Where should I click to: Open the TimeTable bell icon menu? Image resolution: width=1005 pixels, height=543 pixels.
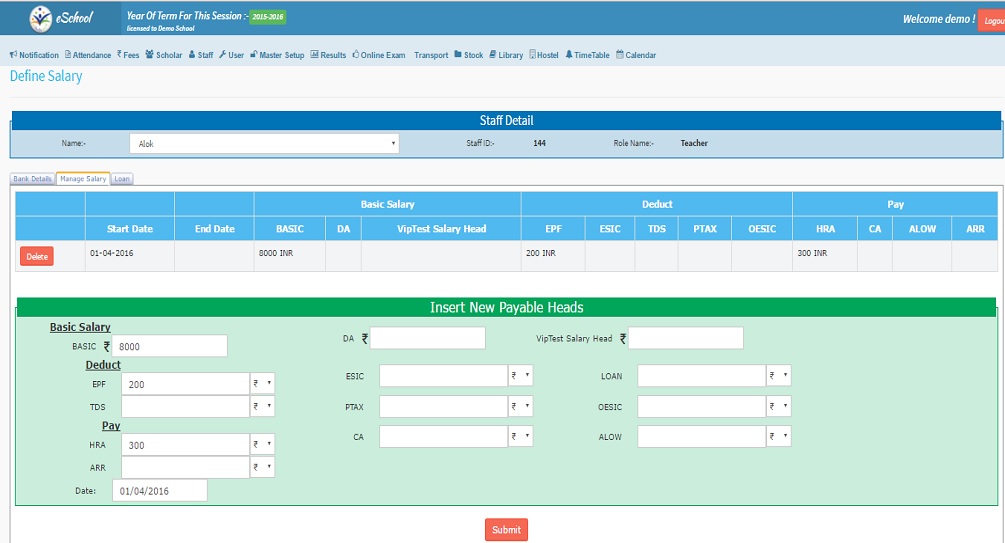(569, 55)
